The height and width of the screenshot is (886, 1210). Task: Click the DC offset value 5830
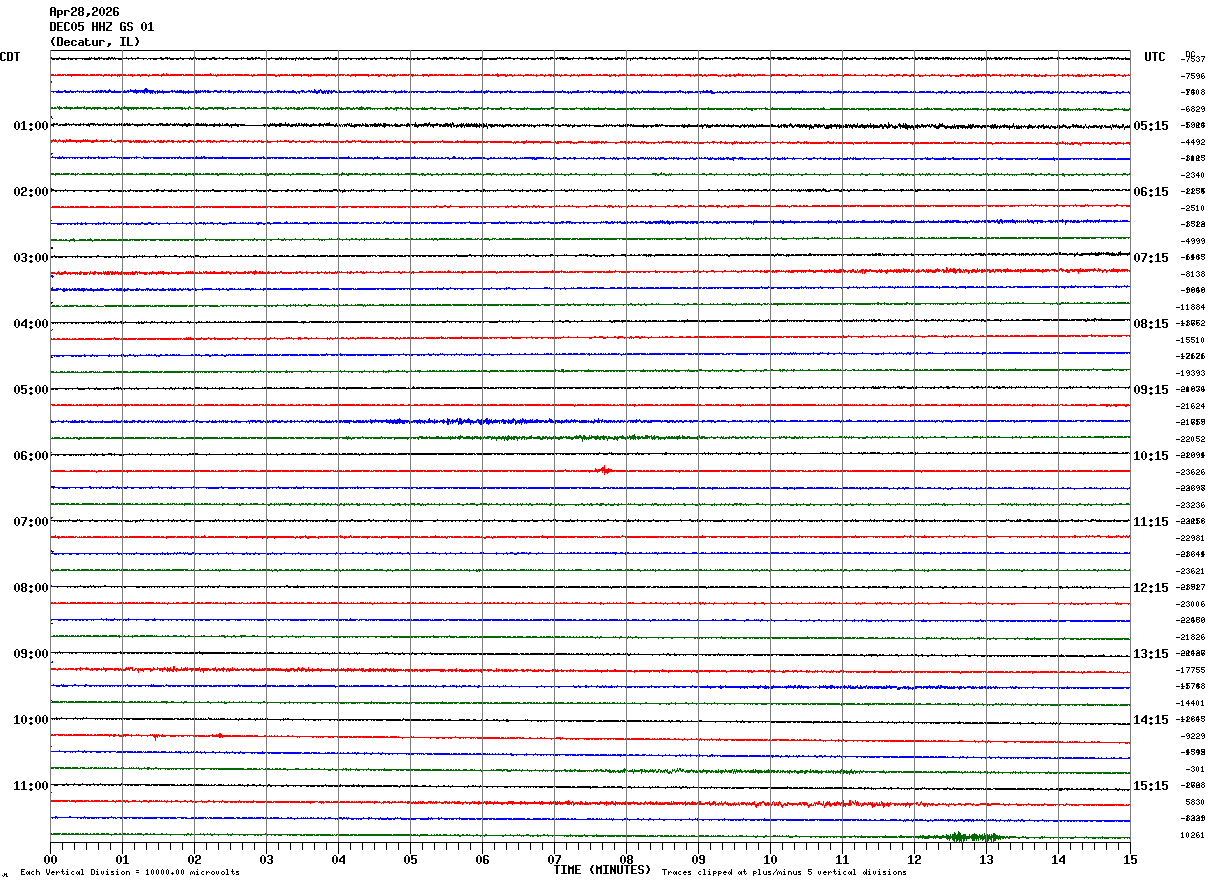(x=1195, y=802)
